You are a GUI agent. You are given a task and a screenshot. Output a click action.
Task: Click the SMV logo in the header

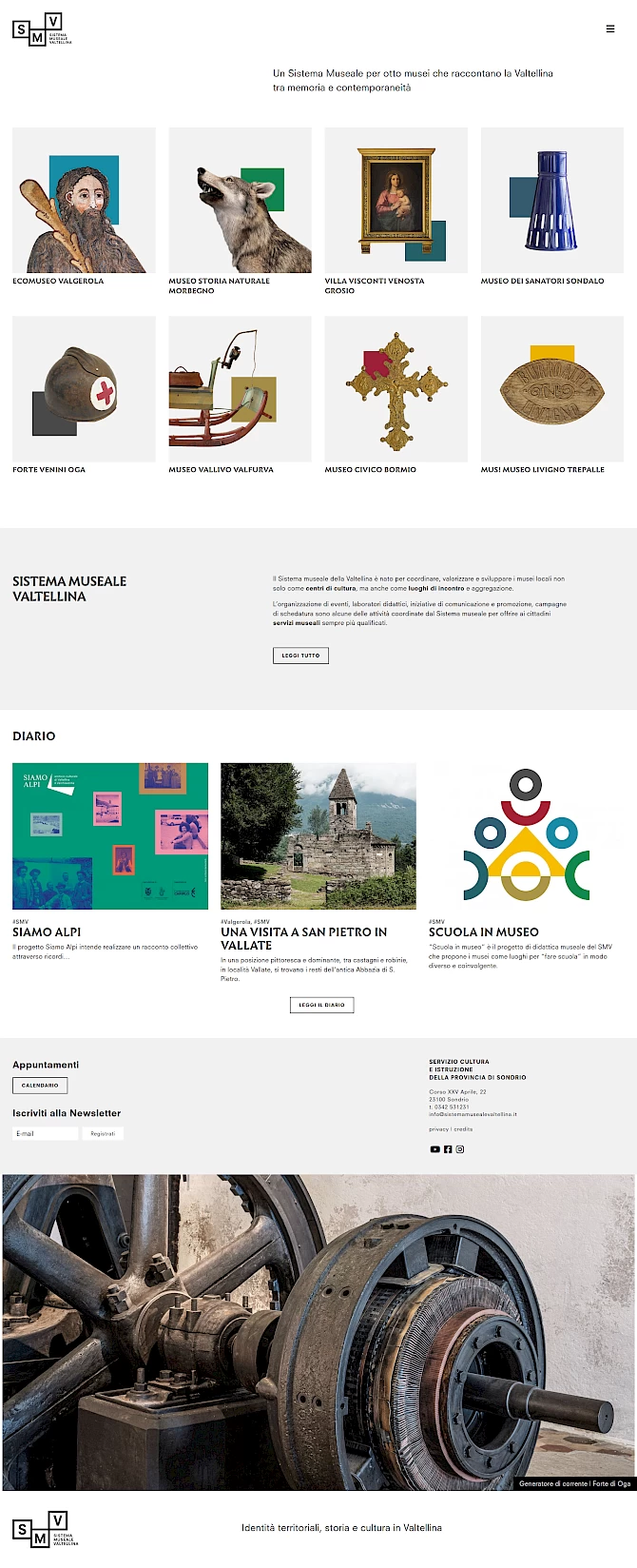tap(42, 29)
